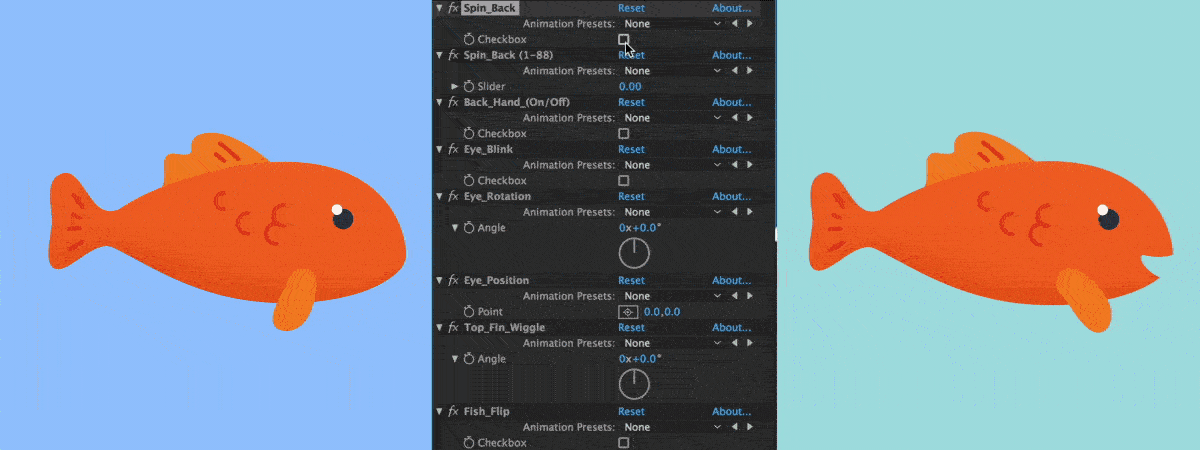The image size is (1200, 450).
Task: Click the stopwatch icon next to Slider
Action: pos(469,86)
